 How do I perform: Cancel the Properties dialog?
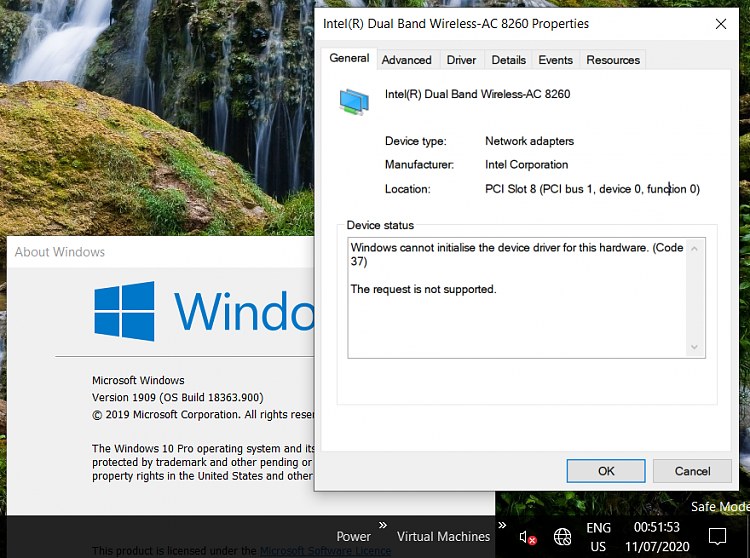coord(692,471)
